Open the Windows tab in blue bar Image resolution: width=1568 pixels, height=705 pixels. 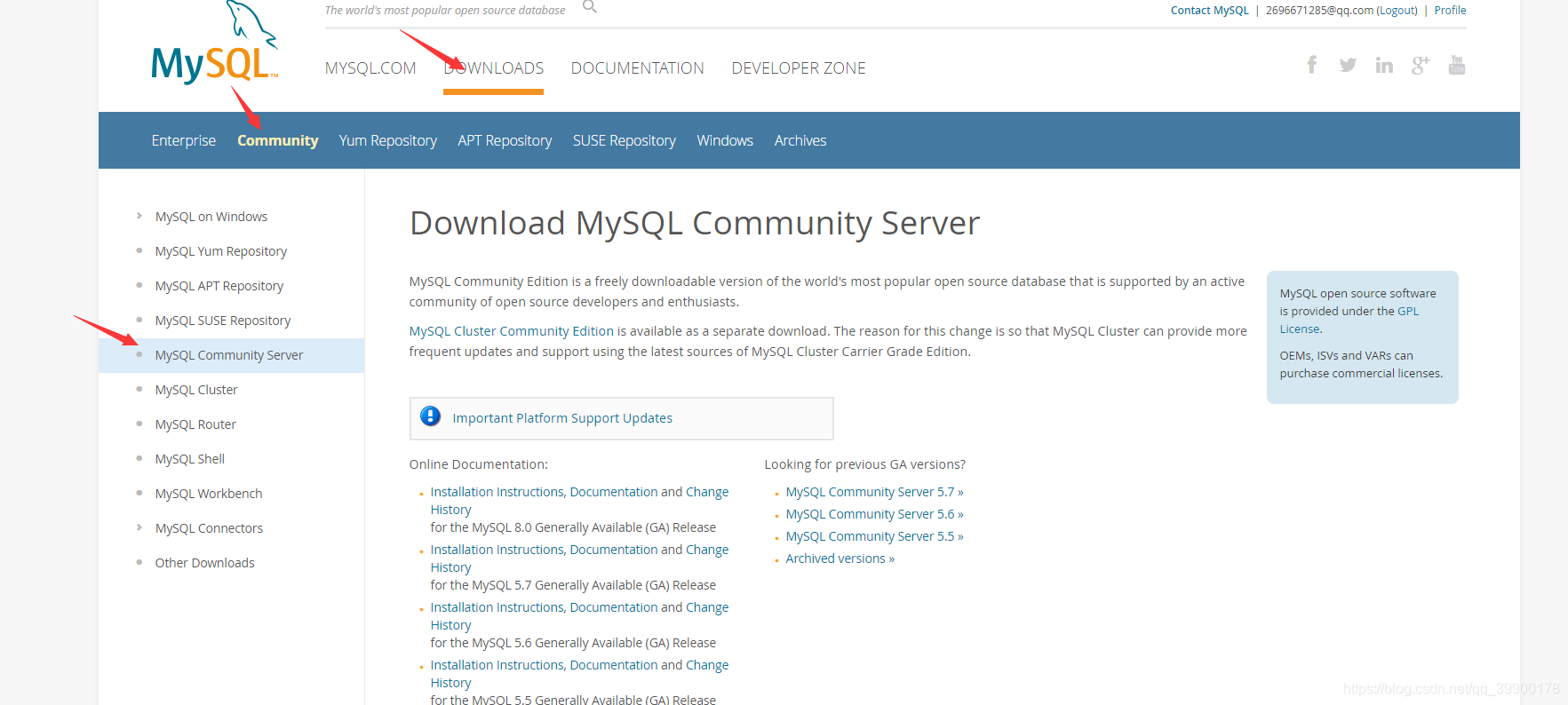(725, 140)
